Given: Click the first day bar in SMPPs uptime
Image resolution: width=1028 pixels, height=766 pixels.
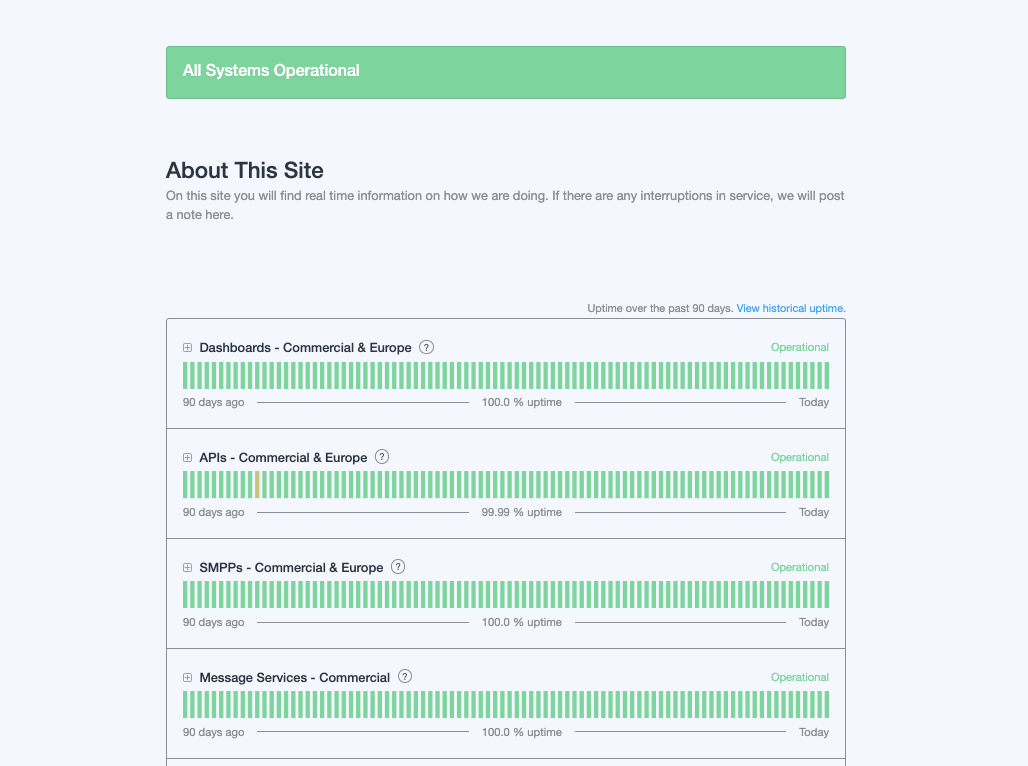Looking at the screenshot, I should pos(186,595).
